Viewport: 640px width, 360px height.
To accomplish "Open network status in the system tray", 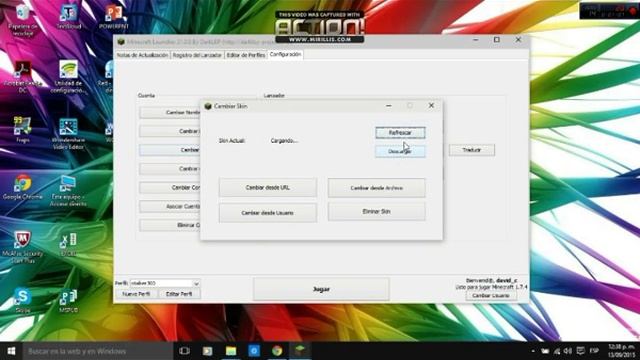I will click(557, 351).
